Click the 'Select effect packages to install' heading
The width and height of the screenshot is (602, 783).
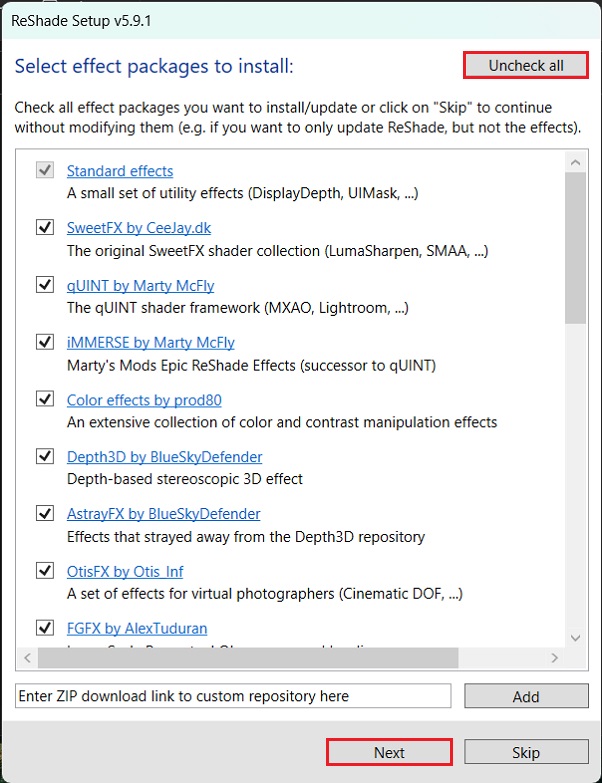[x=154, y=66]
